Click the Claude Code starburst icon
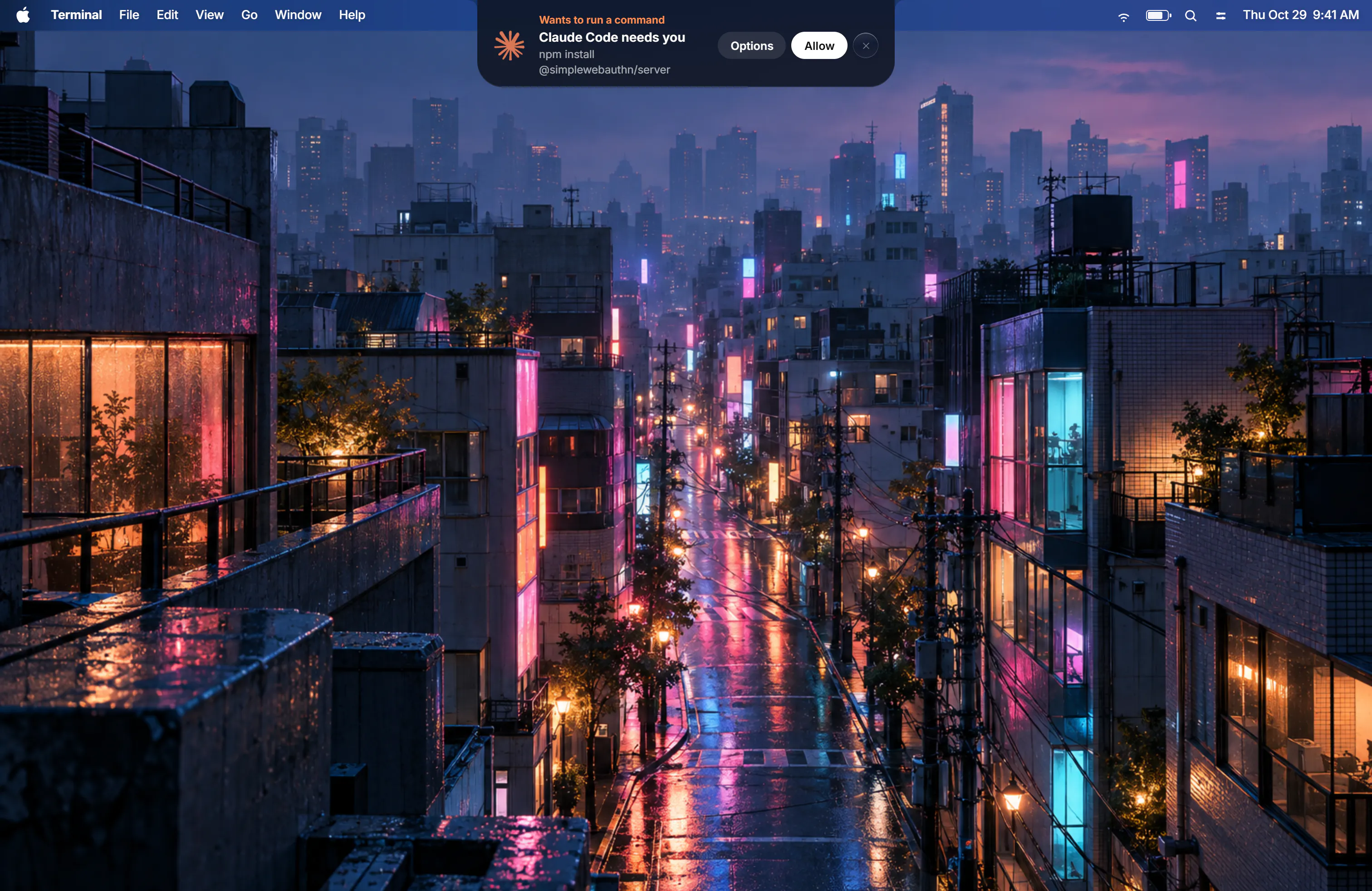The height and width of the screenshot is (891, 1372). click(x=510, y=45)
